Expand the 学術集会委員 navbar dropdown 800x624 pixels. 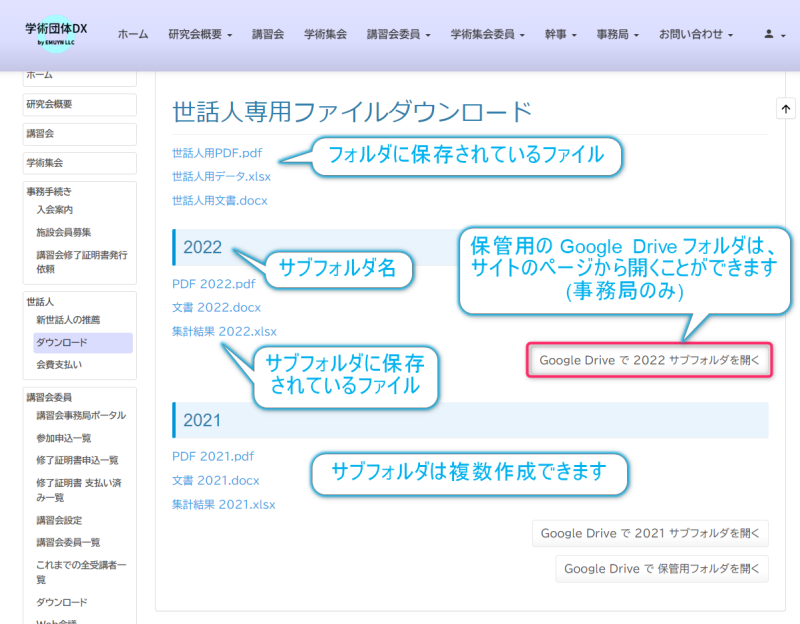pyautogui.click(x=488, y=34)
